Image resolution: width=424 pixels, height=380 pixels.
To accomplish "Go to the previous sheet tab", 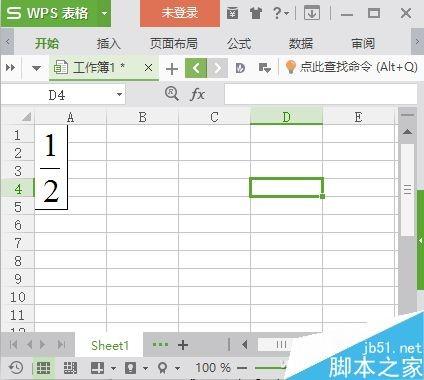I will coord(29,344).
